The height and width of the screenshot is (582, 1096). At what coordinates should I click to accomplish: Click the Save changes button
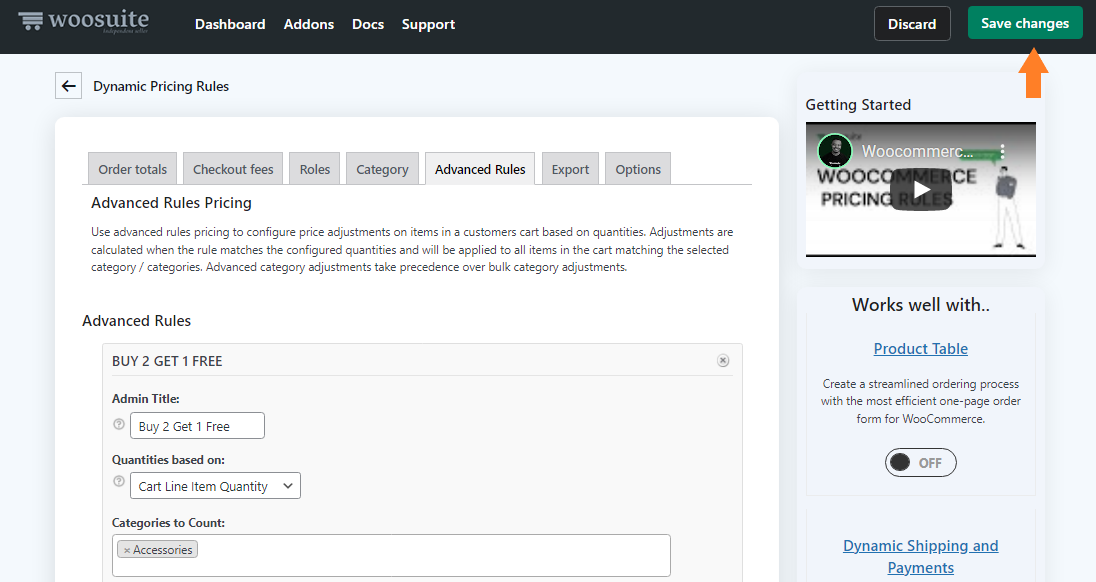1025,23
